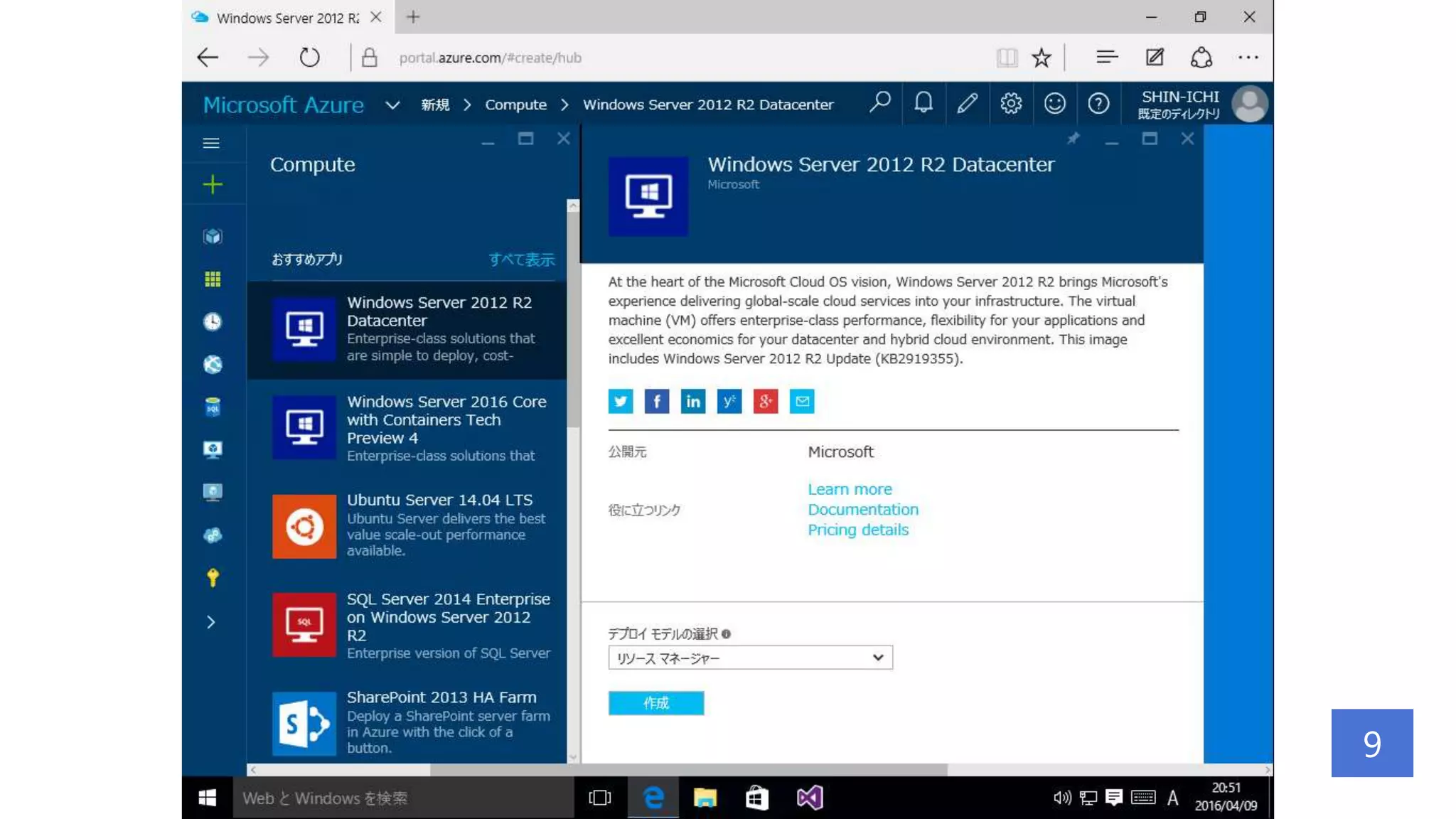Select Compute in the breadcrumb

coord(515,105)
